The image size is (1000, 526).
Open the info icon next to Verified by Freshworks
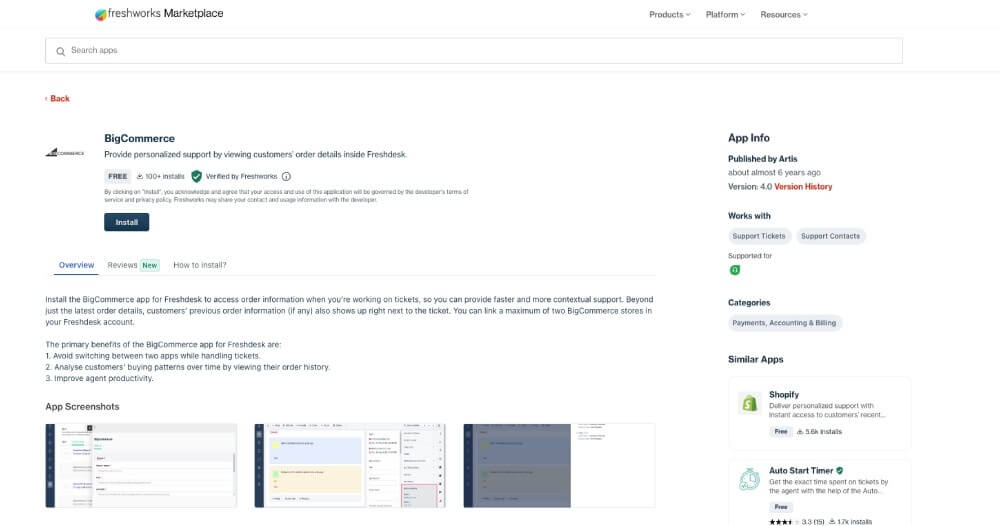286,177
